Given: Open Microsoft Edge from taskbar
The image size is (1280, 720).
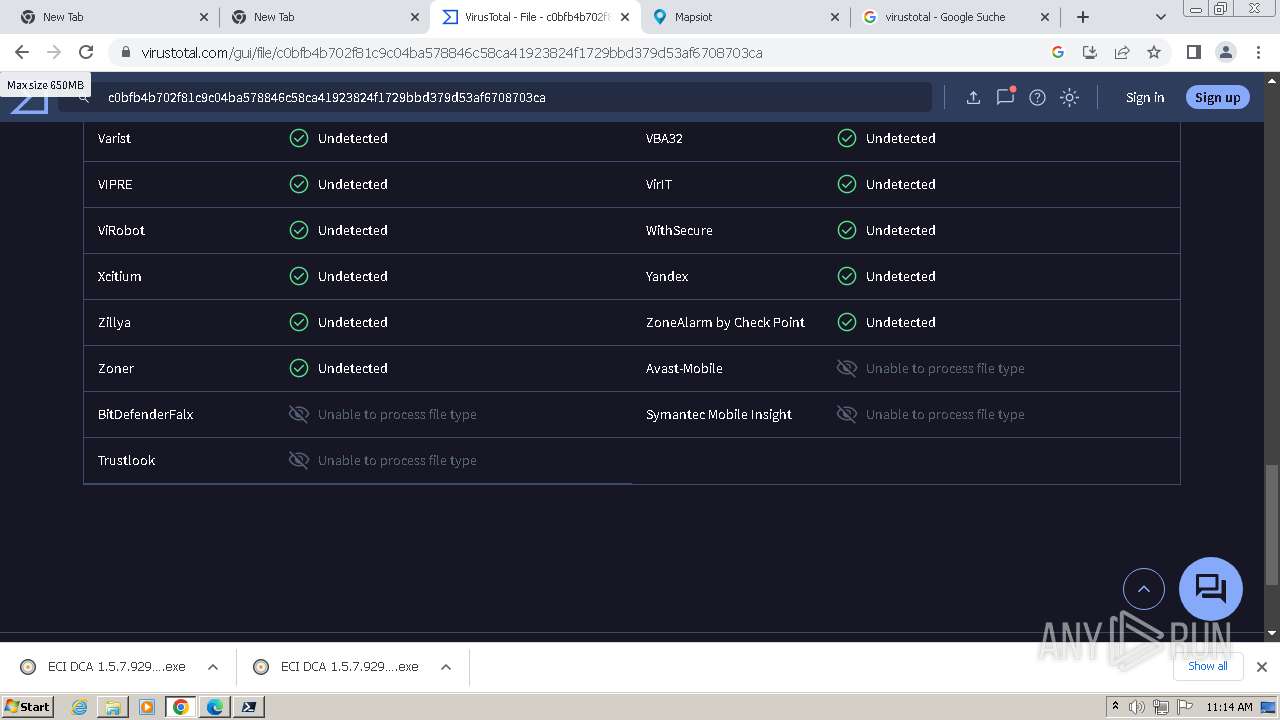Looking at the screenshot, I should tap(215, 707).
